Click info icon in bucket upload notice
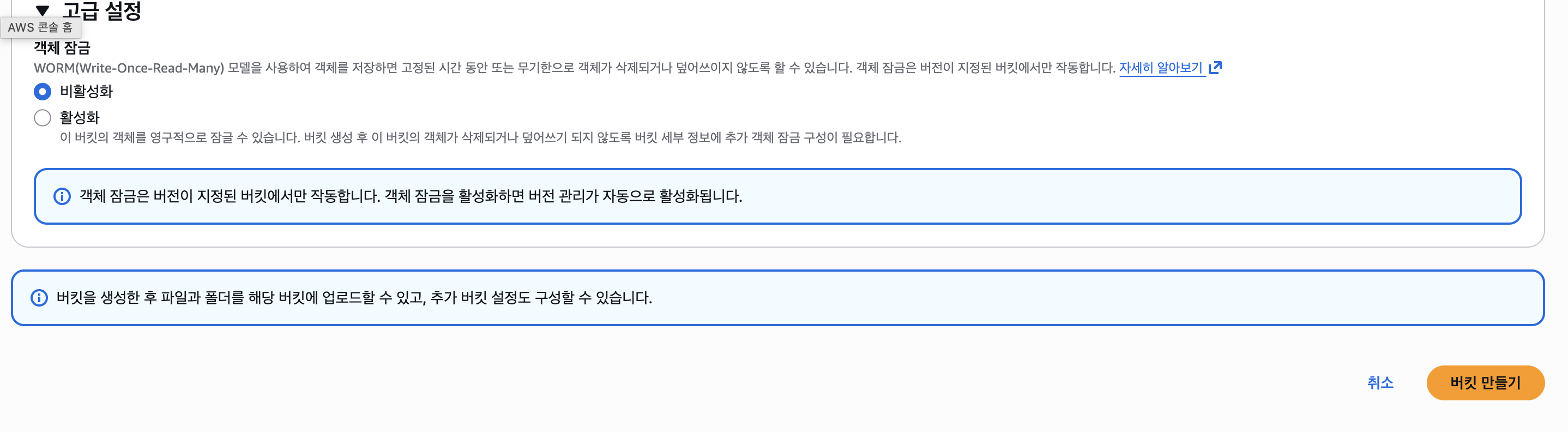This screenshot has width=1568, height=432. (x=39, y=297)
